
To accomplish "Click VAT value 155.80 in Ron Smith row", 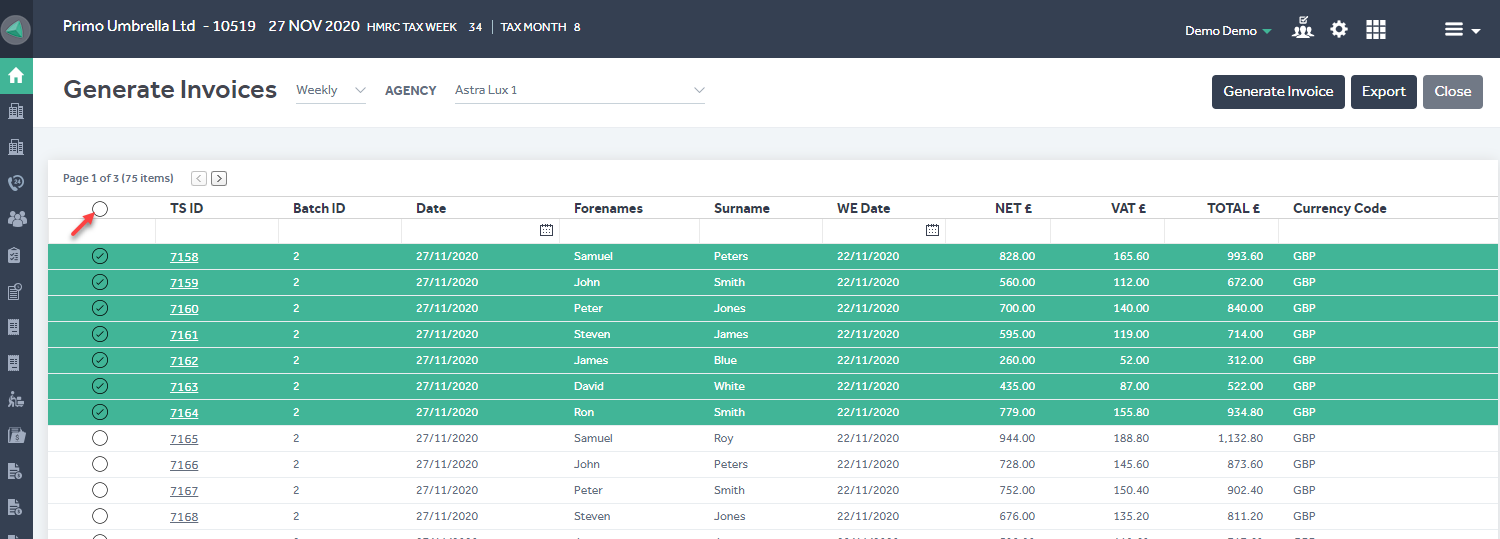I will pyautogui.click(x=1131, y=412).
